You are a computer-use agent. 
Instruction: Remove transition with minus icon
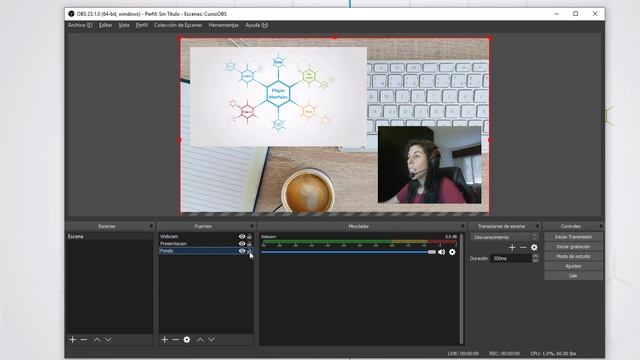tap(523, 247)
